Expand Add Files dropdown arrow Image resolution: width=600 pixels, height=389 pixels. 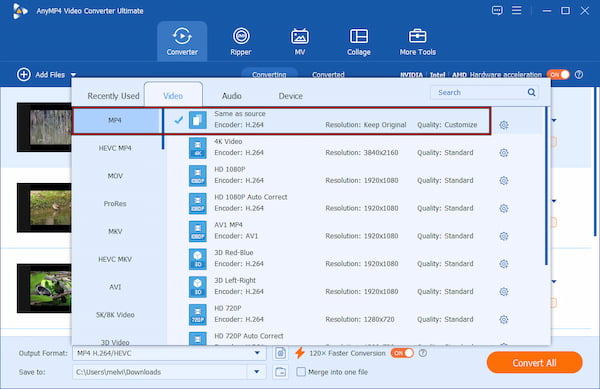pos(73,75)
